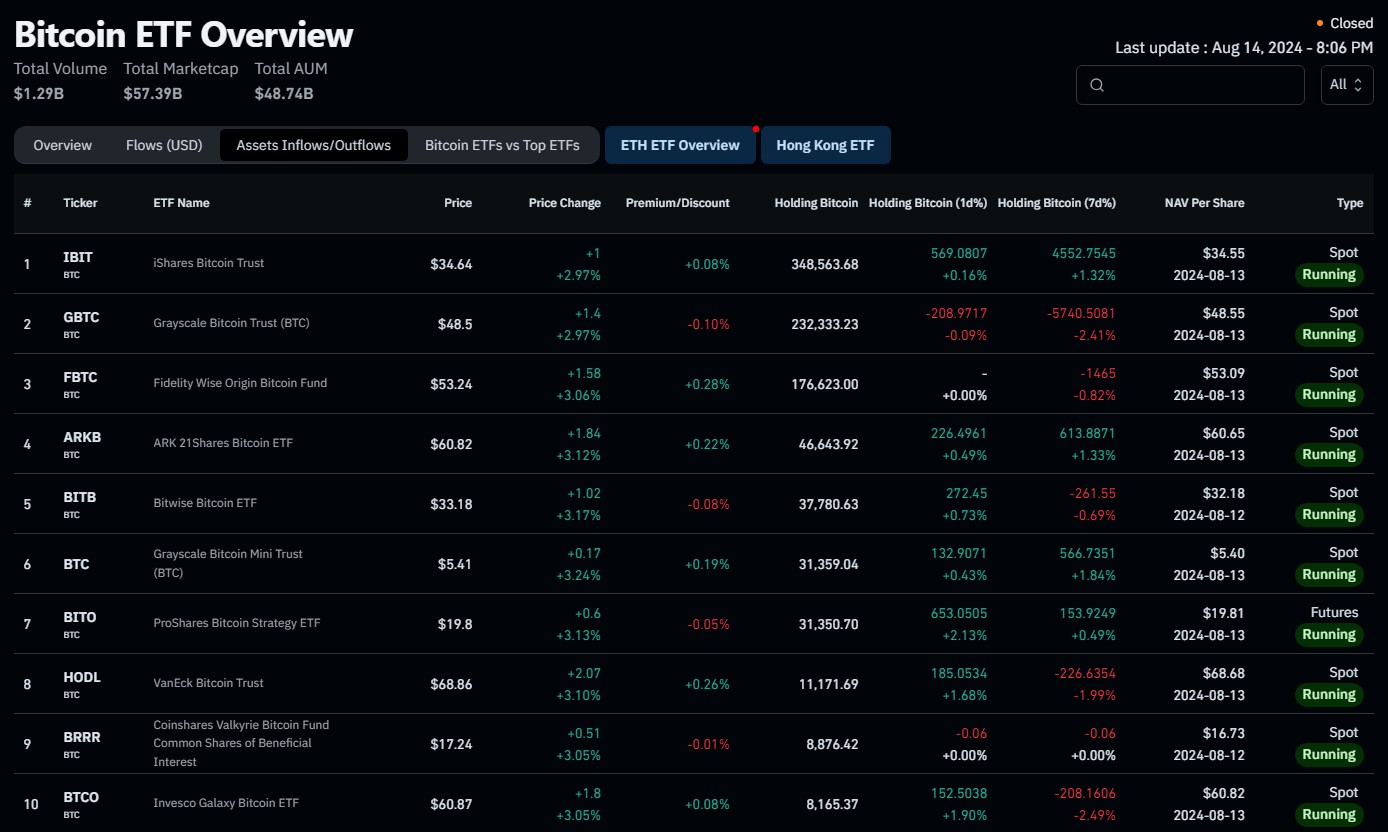Select Assets Inflows/Outflows tab
Image resolution: width=1388 pixels, height=832 pixels.
tap(314, 145)
